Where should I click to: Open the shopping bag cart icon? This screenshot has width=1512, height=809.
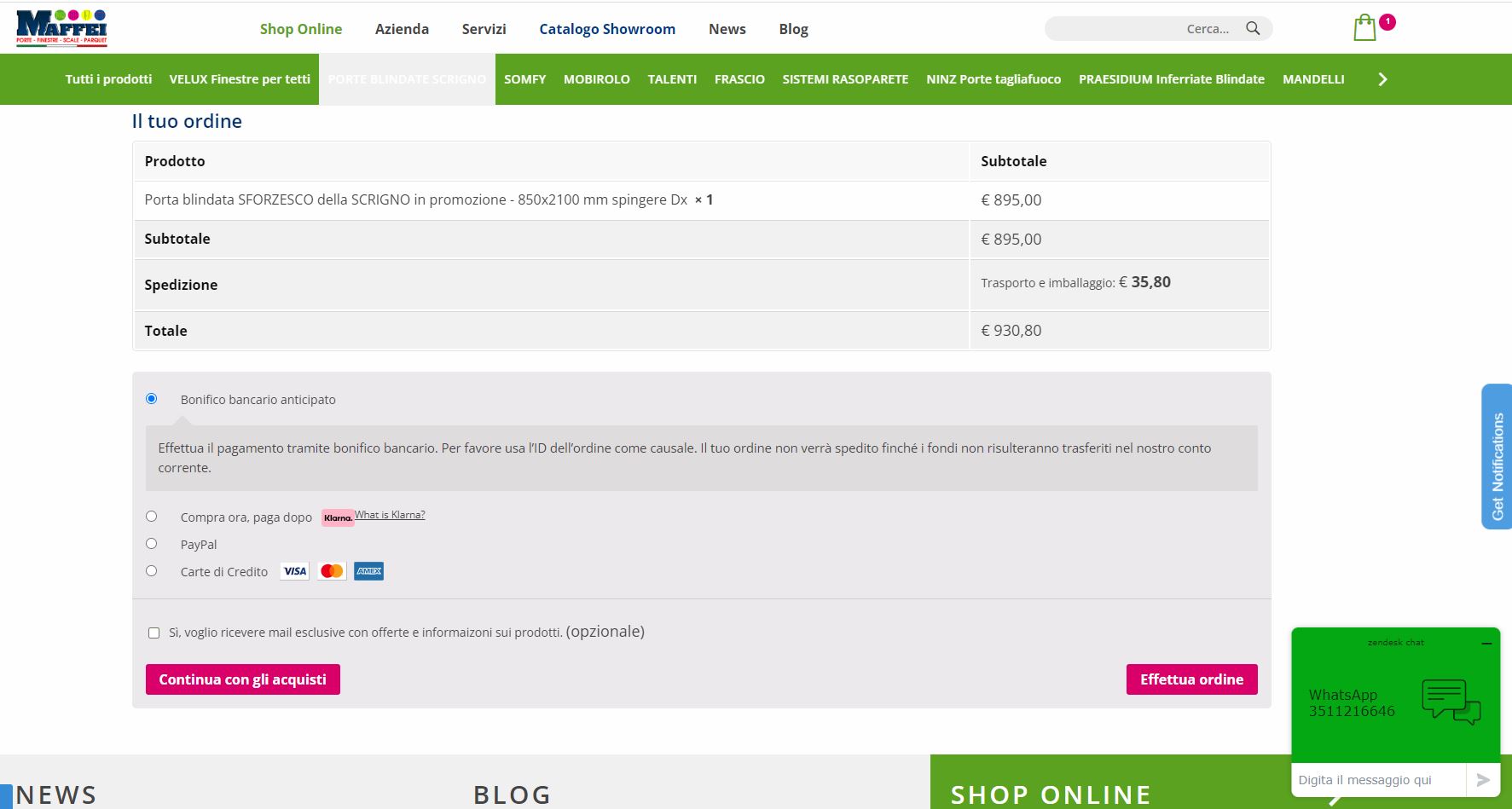[x=1364, y=28]
